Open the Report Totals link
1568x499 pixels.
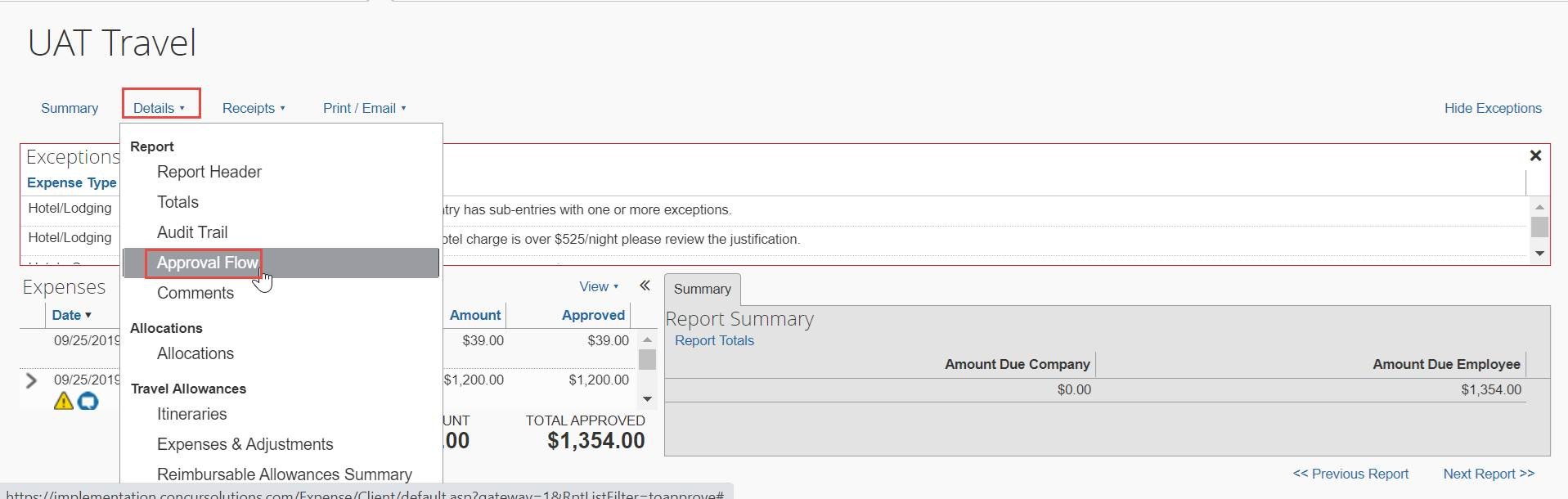(x=714, y=340)
